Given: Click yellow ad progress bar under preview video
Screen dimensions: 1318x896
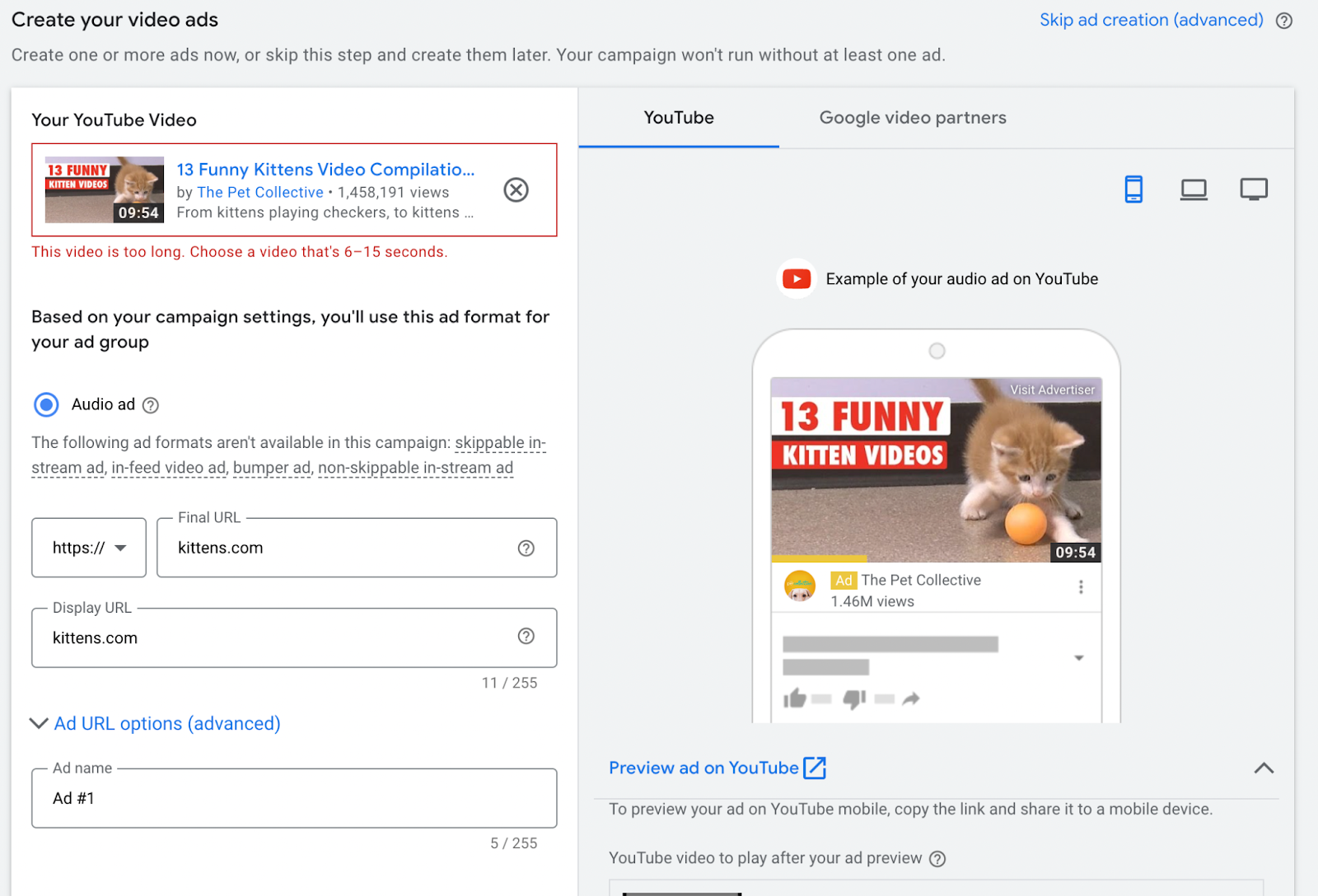Looking at the screenshot, I should (819, 559).
